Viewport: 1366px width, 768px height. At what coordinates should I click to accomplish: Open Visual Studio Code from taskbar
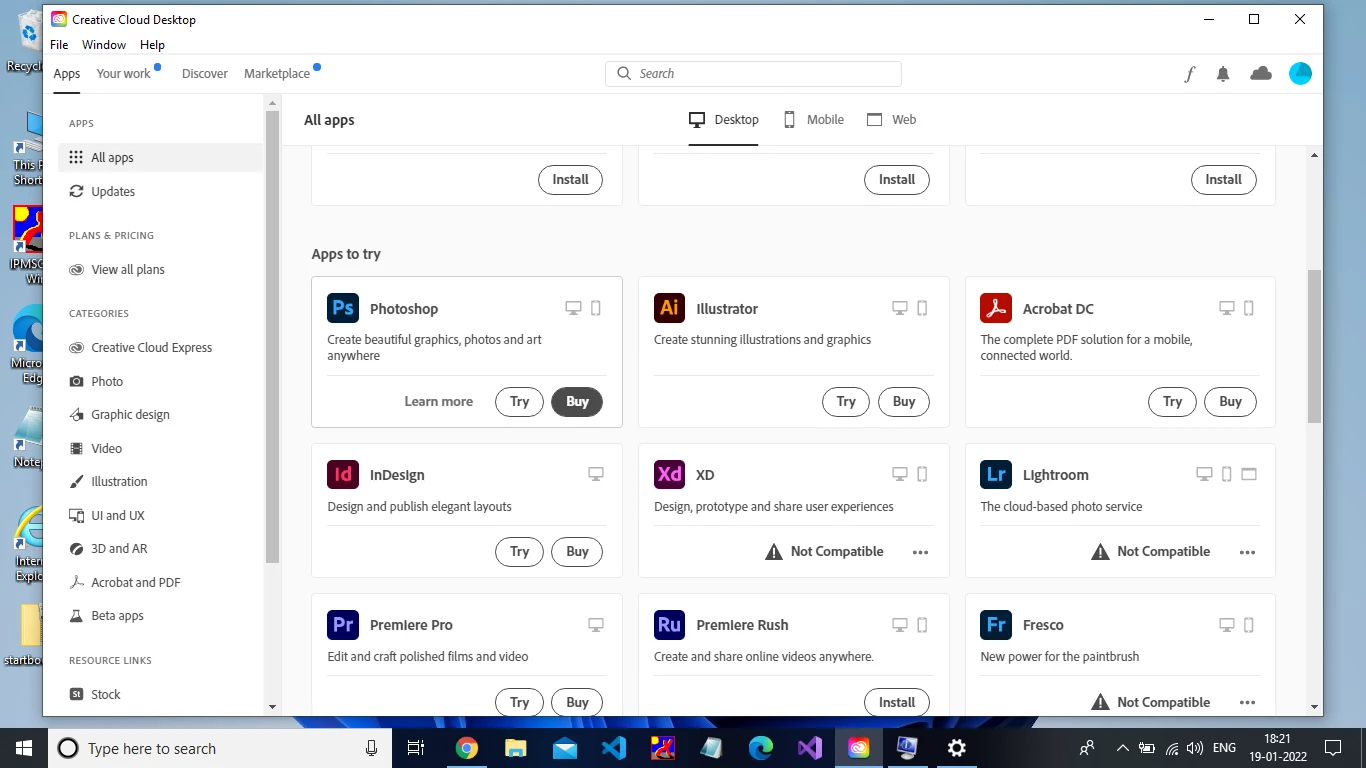tap(614, 748)
